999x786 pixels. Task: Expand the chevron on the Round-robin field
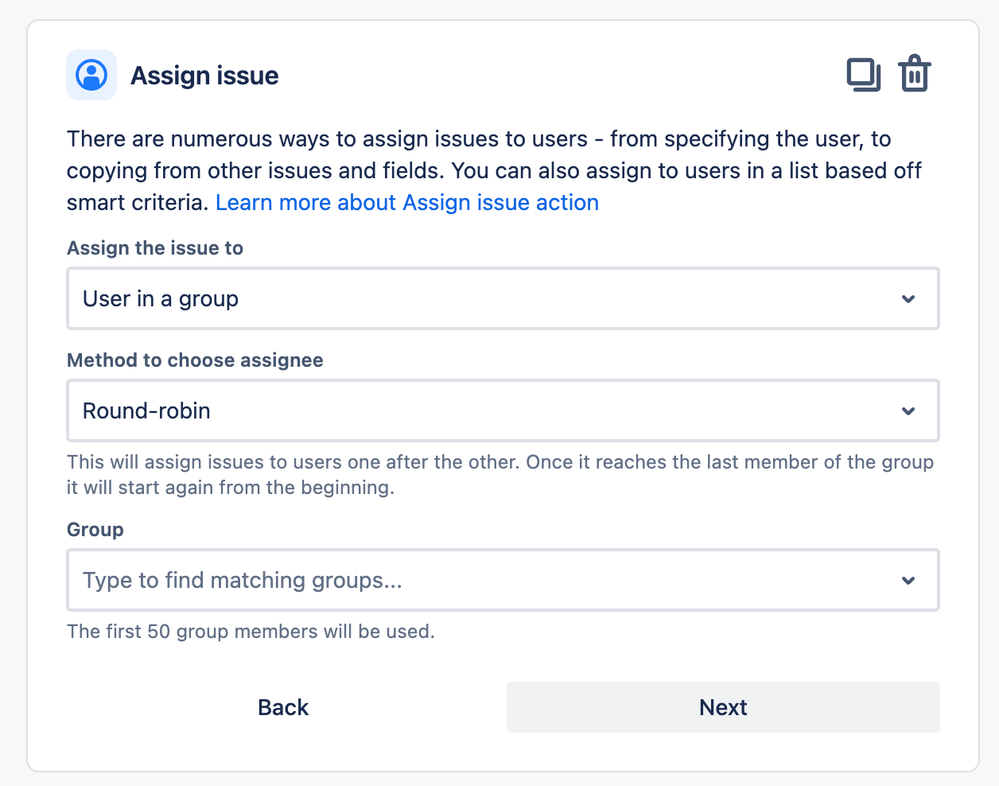tap(908, 410)
